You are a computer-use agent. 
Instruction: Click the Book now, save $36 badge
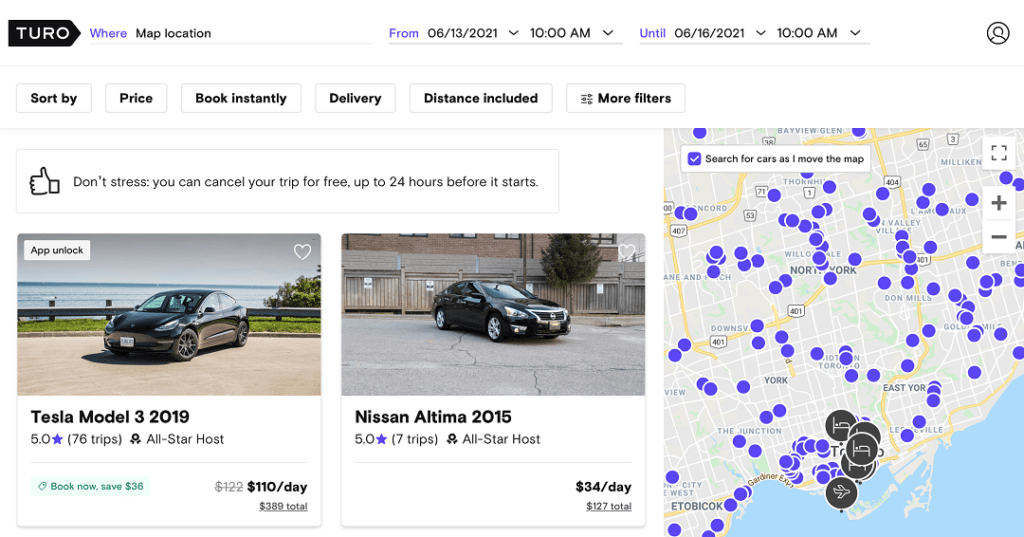[x=90, y=486]
